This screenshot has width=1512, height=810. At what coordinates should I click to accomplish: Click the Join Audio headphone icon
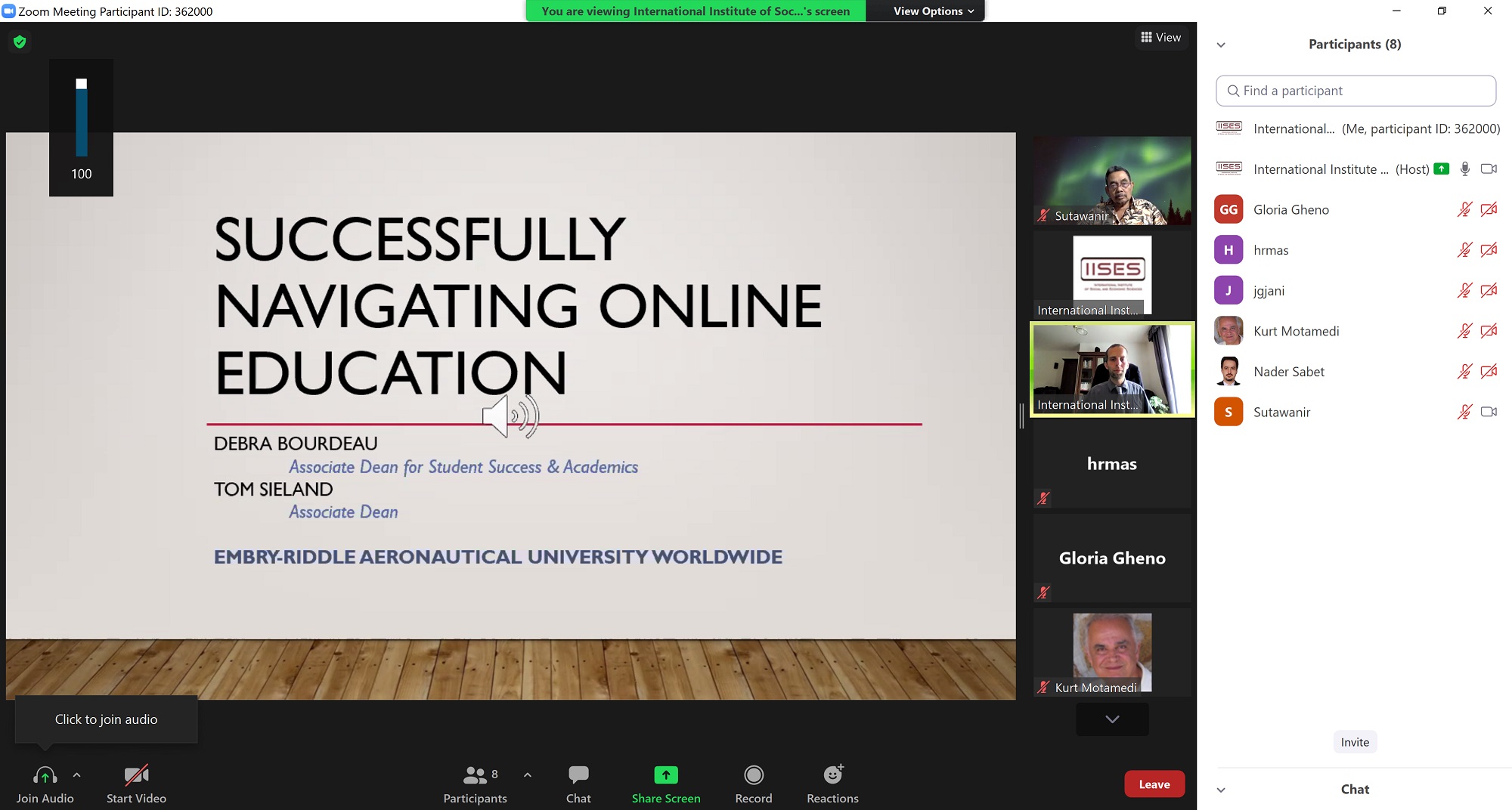click(45, 775)
